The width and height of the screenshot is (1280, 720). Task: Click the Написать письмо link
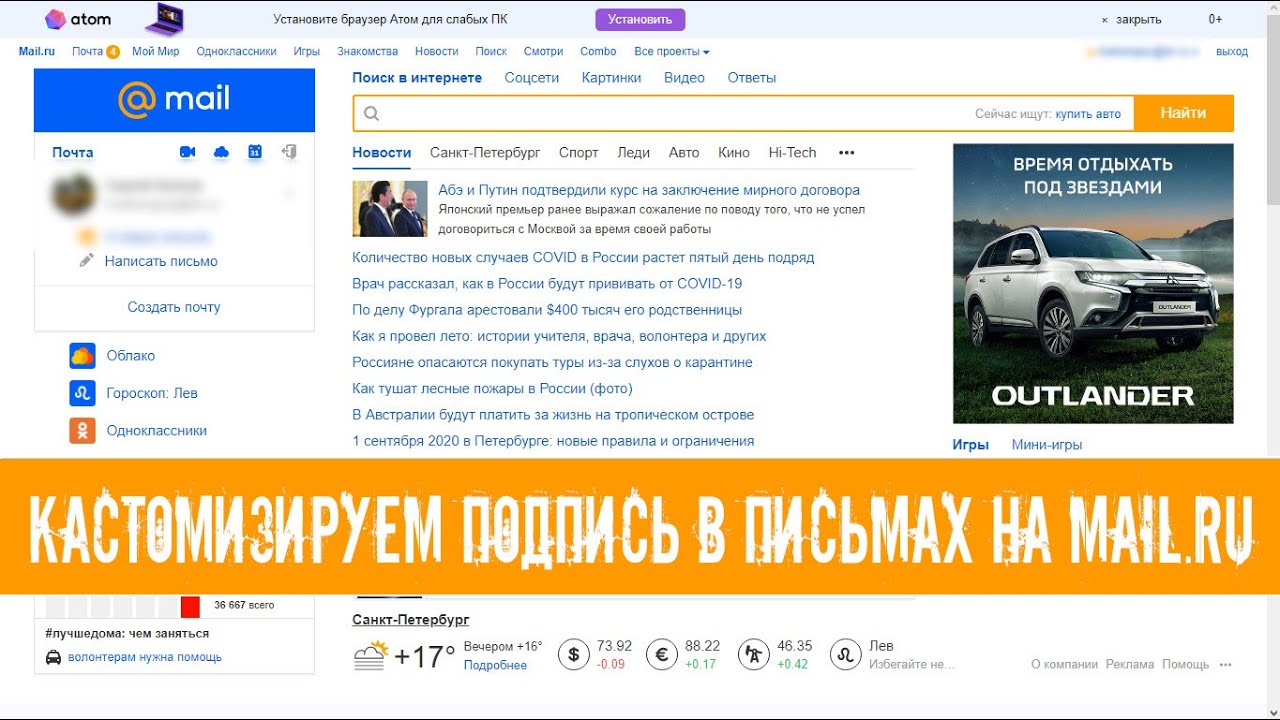click(x=161, y=261)
